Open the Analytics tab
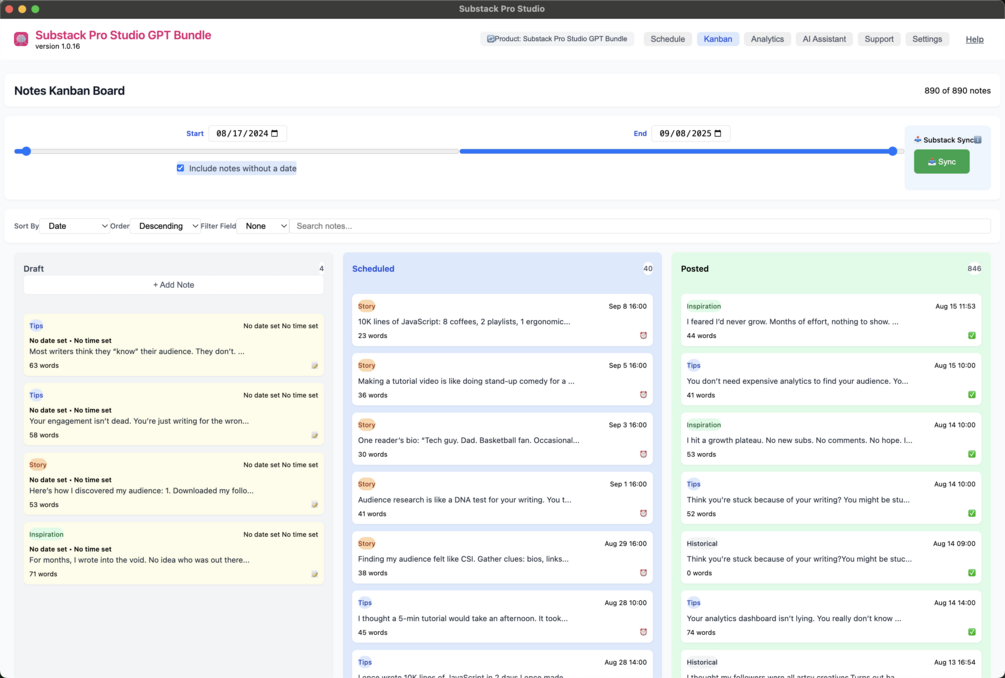 tap(767, 39)
